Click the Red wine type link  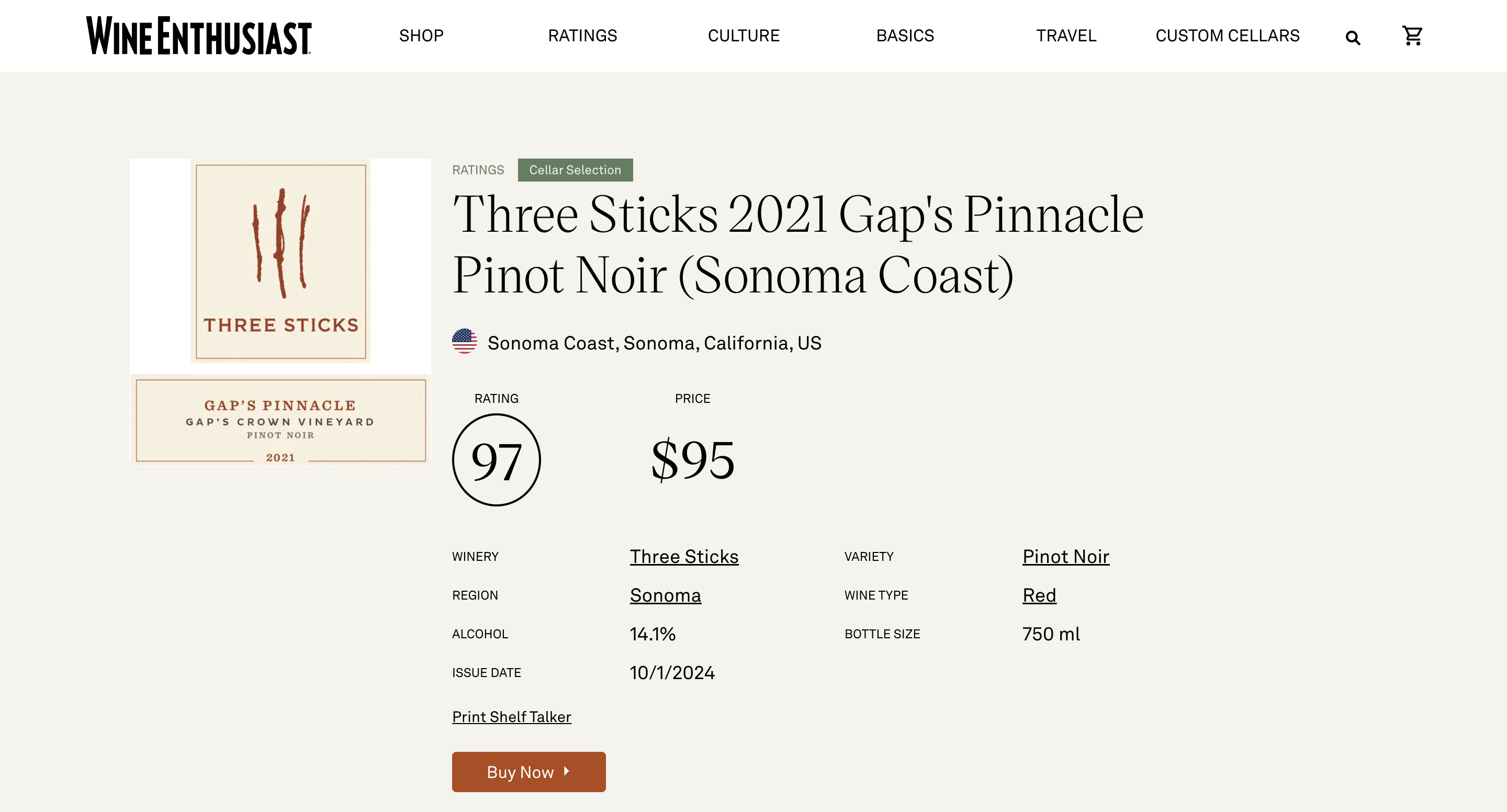[1039, 595]
